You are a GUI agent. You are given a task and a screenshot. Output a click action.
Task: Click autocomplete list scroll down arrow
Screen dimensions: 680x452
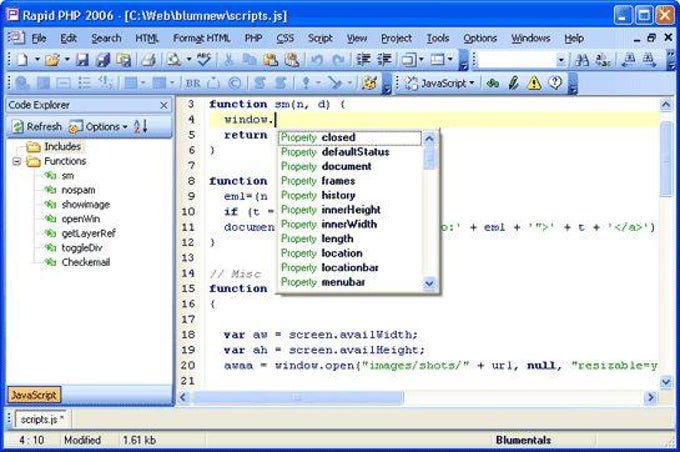point(429,283)
